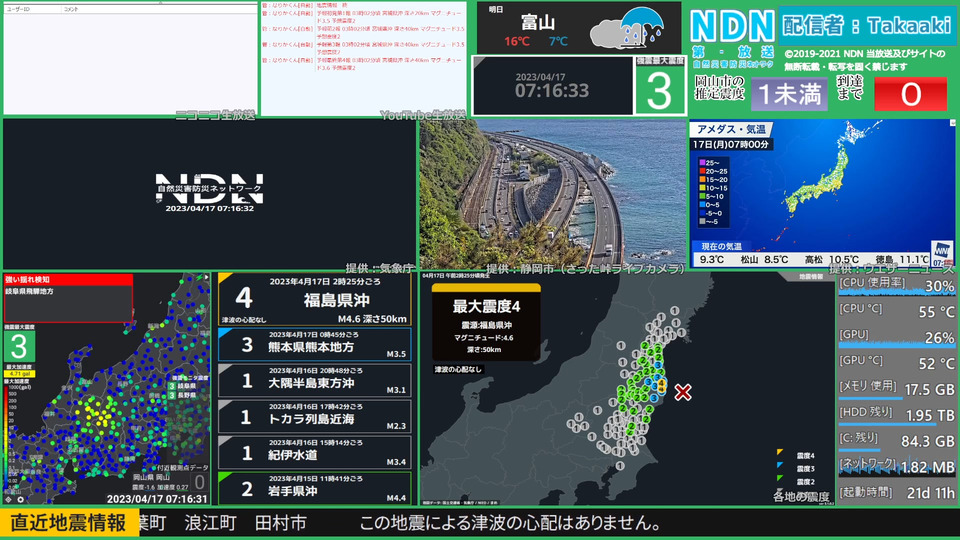Click the 岐阜県飛騨地方 alert text
960x540 pixels.
pyautogui.click(x=29, y=291)
